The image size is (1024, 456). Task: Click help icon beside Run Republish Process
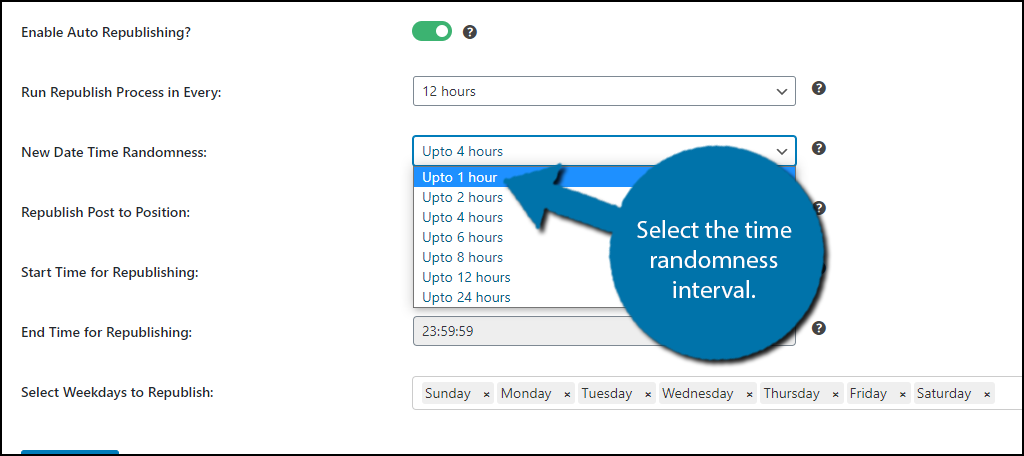click(x=818, y=88)
